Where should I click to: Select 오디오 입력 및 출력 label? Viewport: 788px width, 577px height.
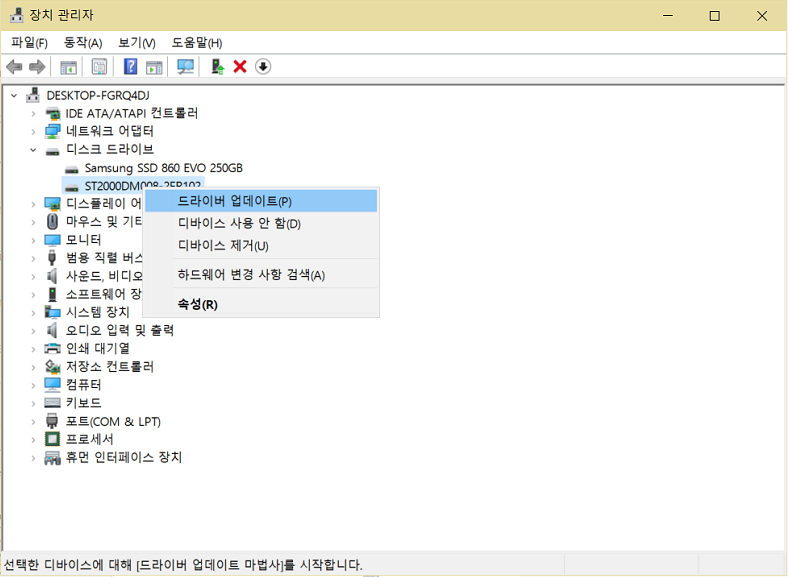(x=120, y=330)
